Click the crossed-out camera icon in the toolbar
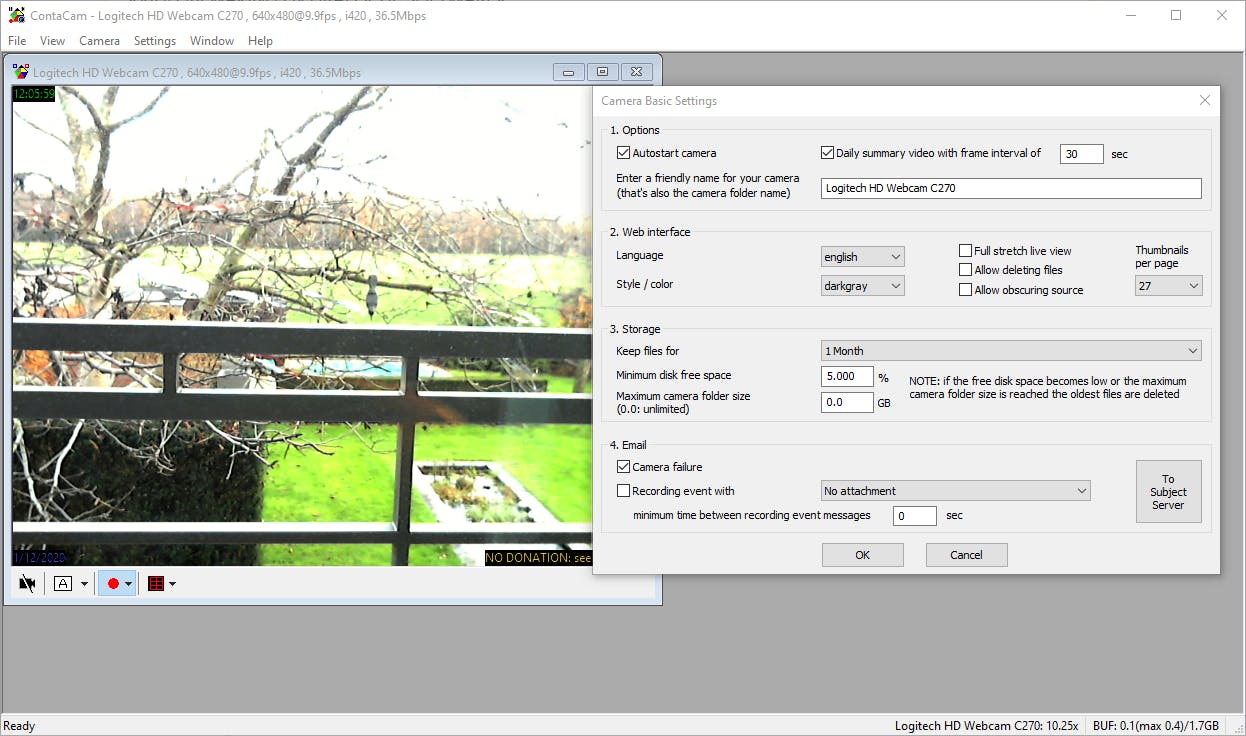The width and height of the screenshot is (1246, 736). pos(27,584)
